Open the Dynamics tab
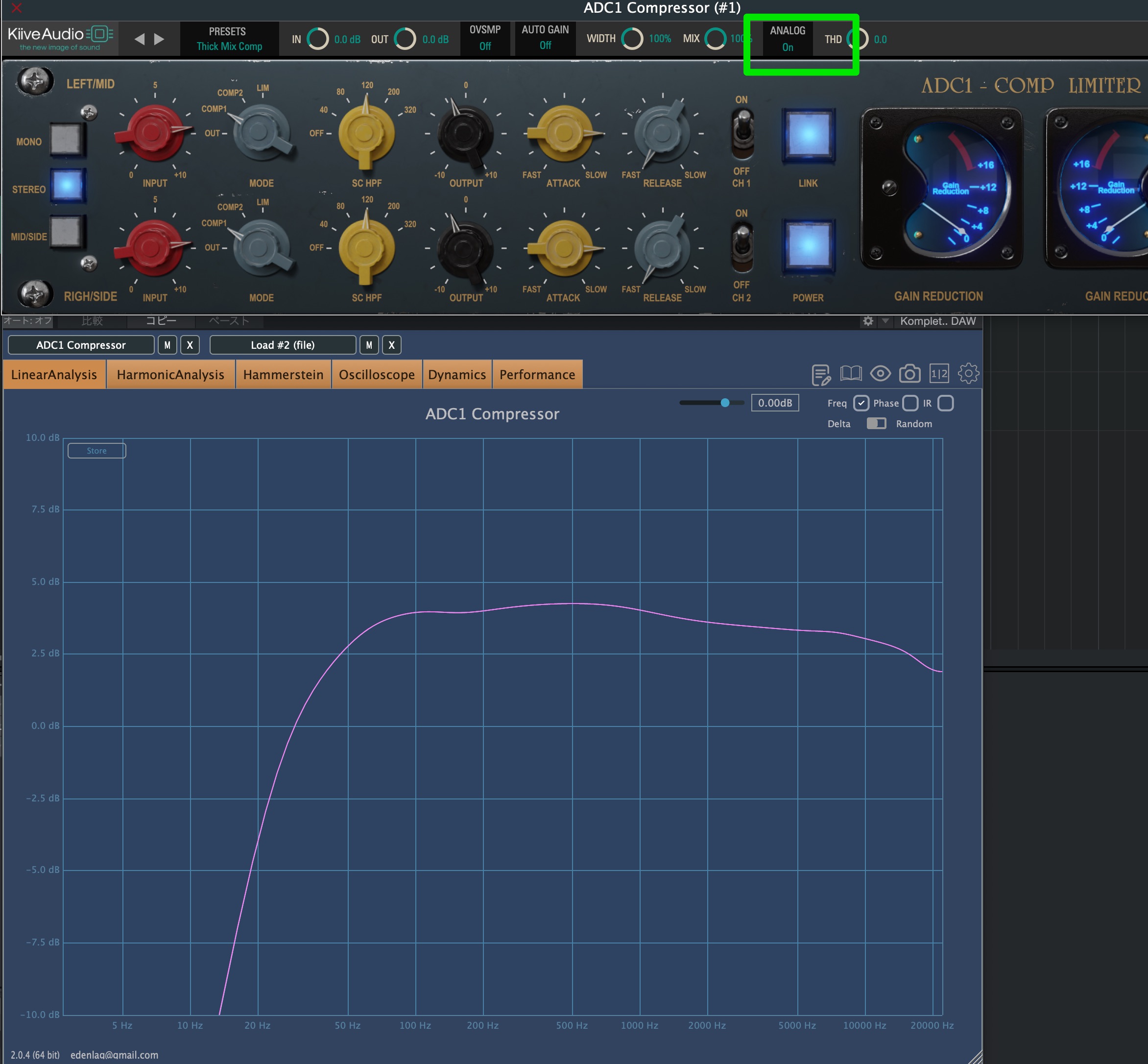 click(x=456, y=375)
